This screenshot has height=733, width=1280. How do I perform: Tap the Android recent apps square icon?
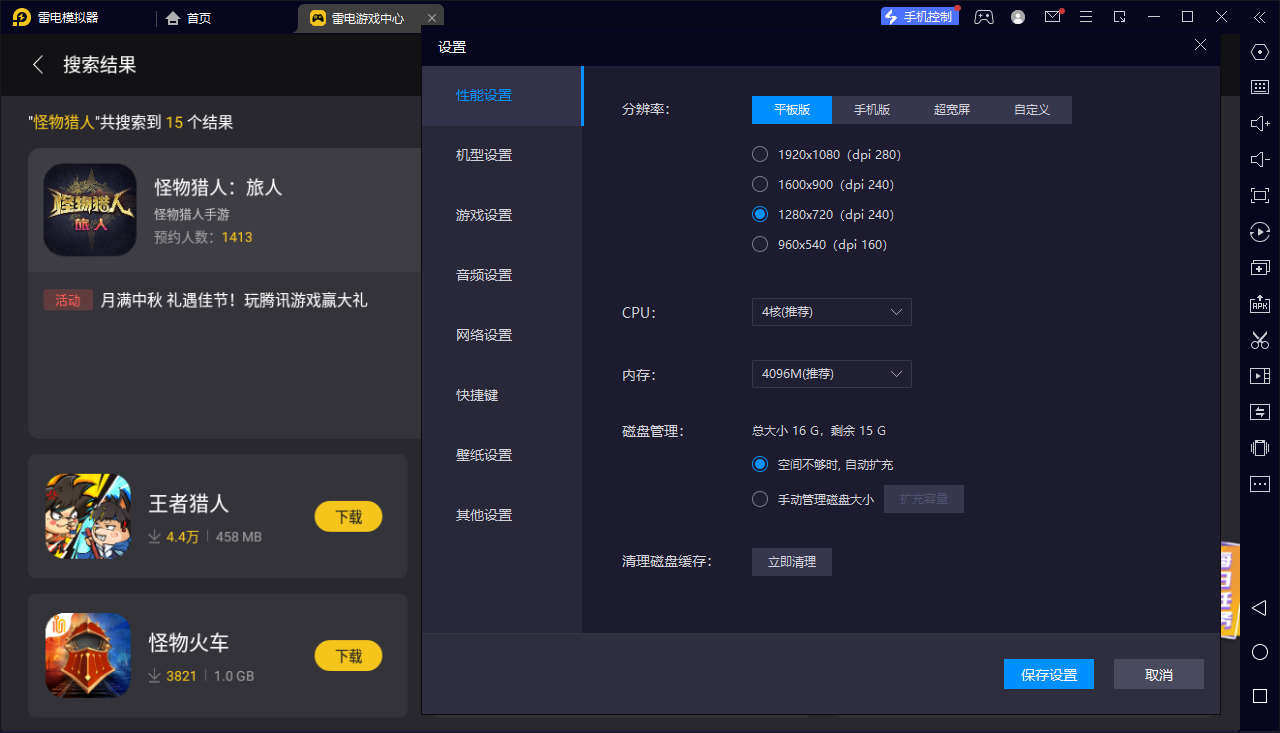pyautogui.click(x=1260, y=696)
